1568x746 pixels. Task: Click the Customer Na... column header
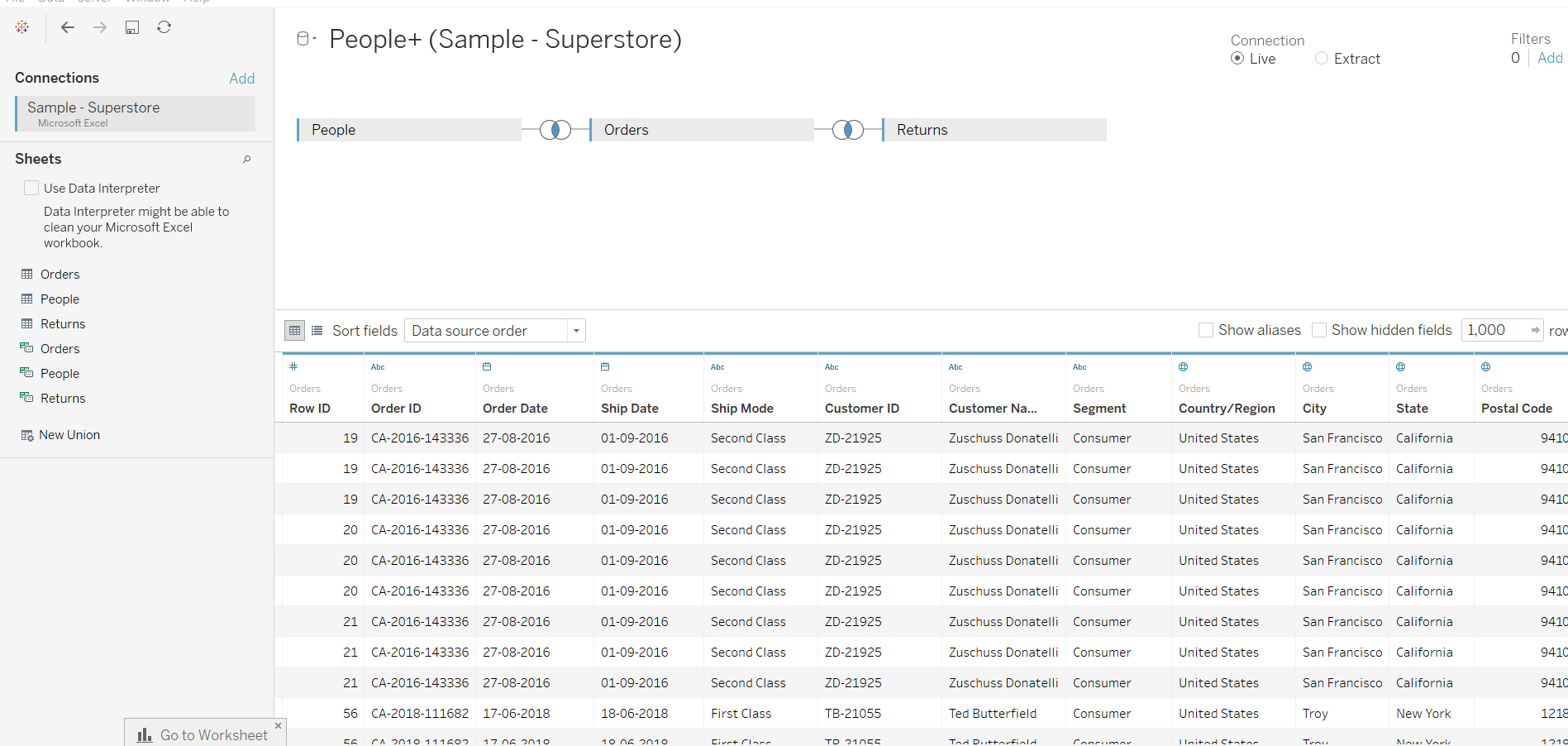[993, 409]
